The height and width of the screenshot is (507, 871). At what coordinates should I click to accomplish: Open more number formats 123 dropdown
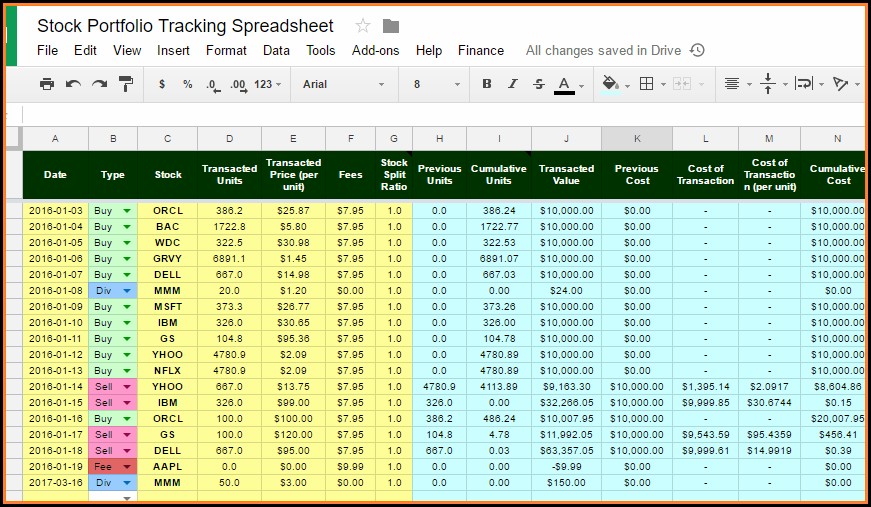(268, 84)
